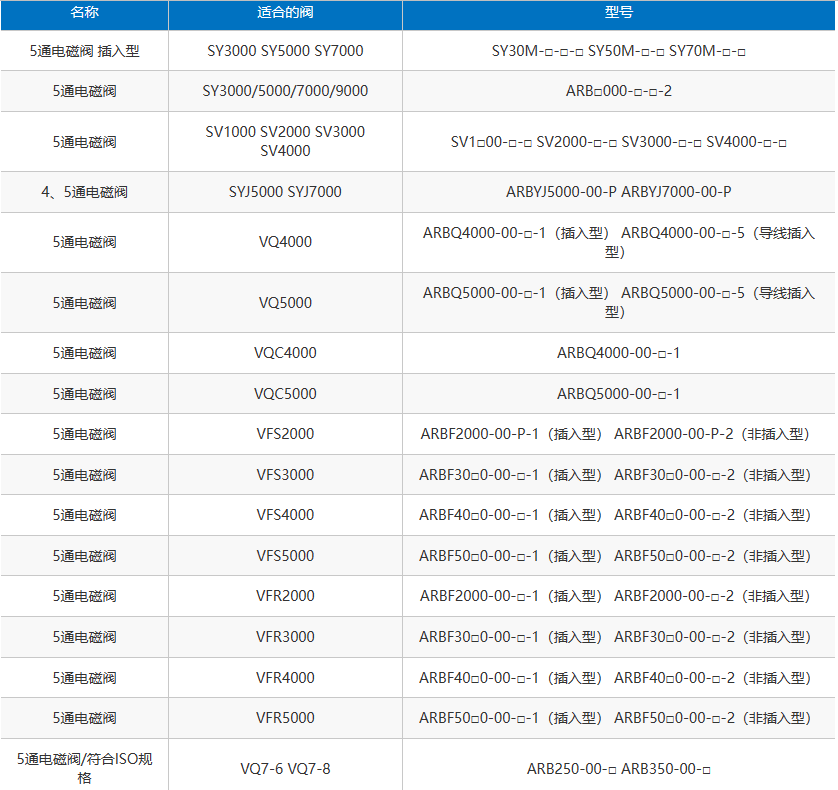Select the model cell 'ARB□000-□-□-2'

tap(618, 91)
